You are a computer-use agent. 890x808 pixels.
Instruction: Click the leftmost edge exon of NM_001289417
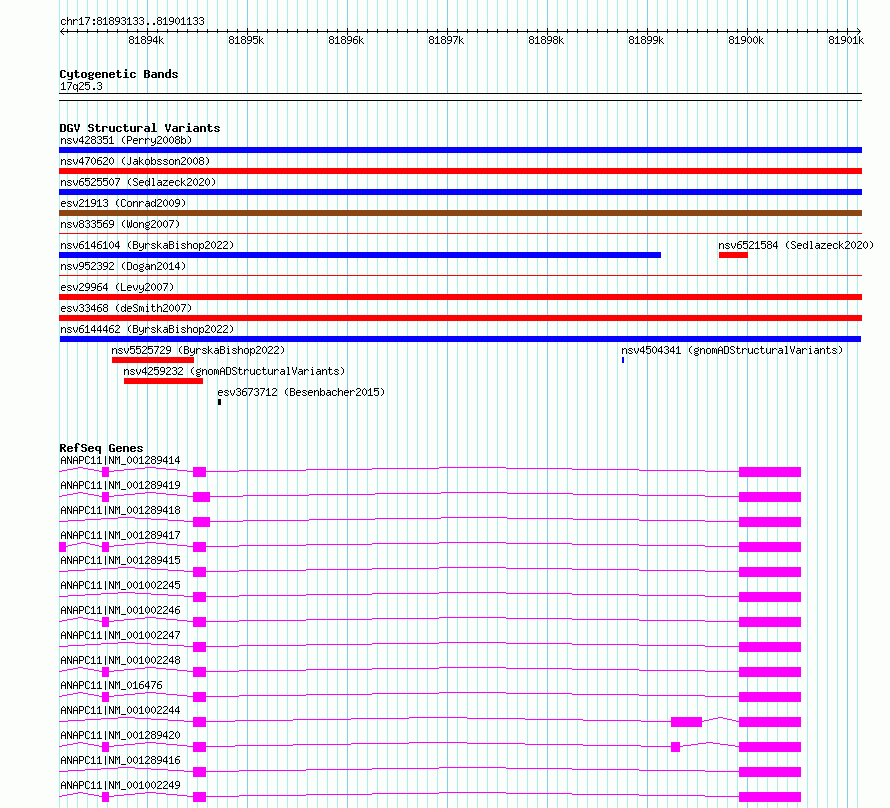[62, 547]
